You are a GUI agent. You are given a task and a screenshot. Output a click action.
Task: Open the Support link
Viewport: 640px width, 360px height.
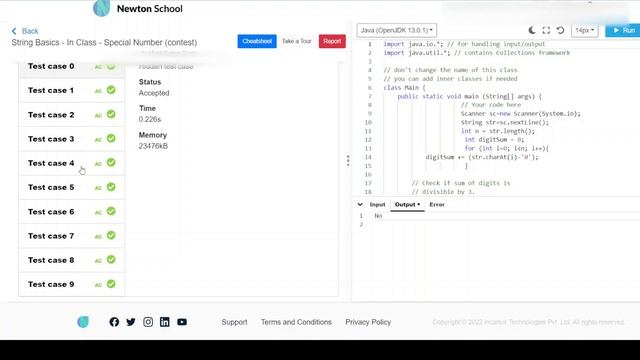[234, 322]
